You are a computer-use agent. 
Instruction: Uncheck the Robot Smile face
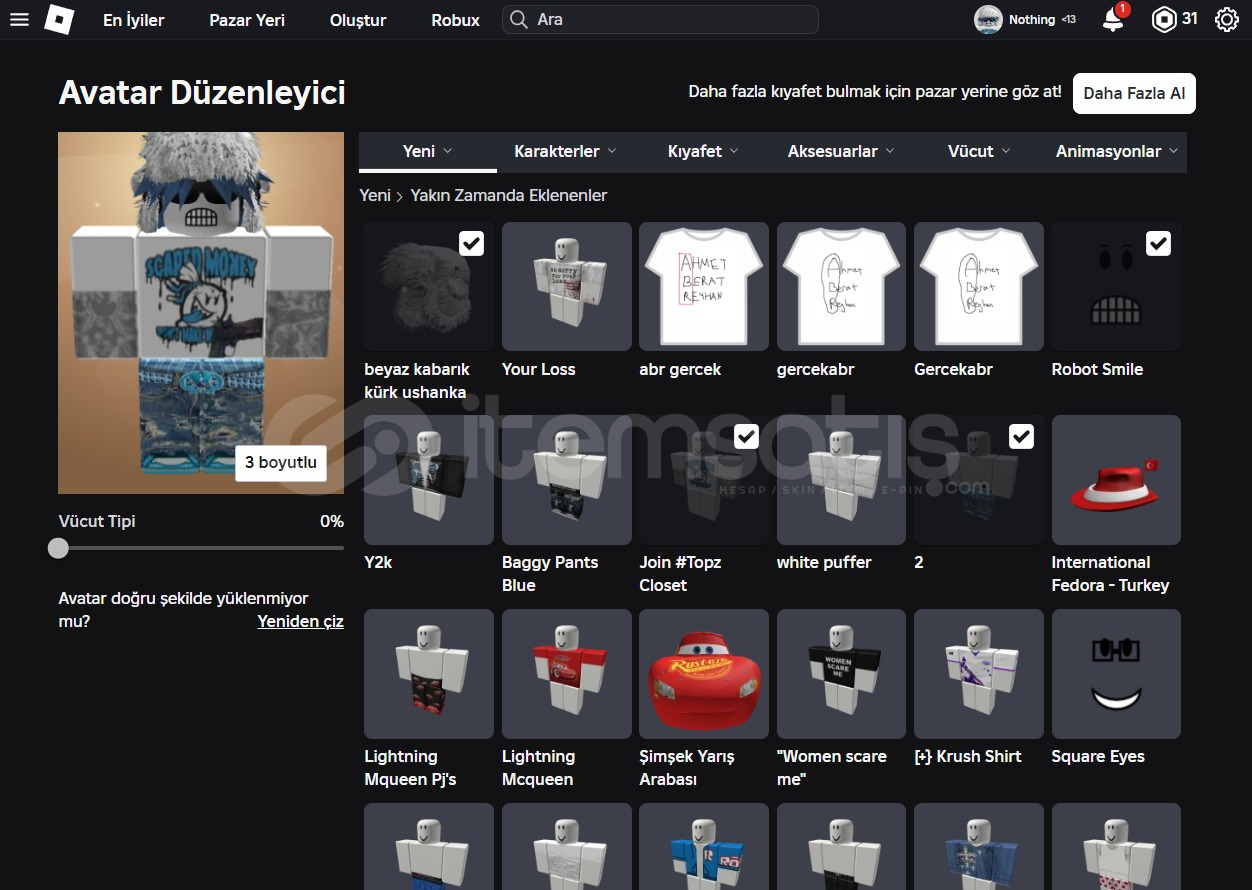(x=1158, y=243)
